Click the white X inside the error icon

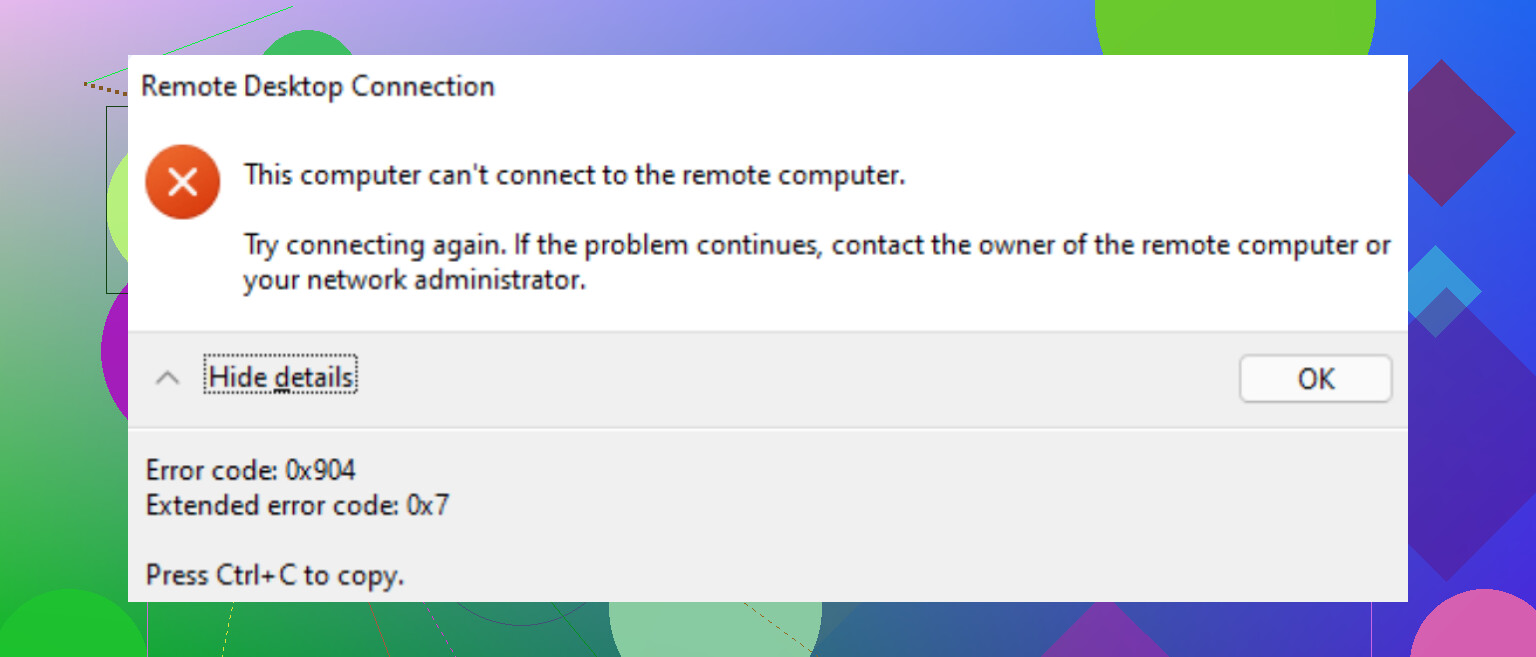(x=183, y=182)
